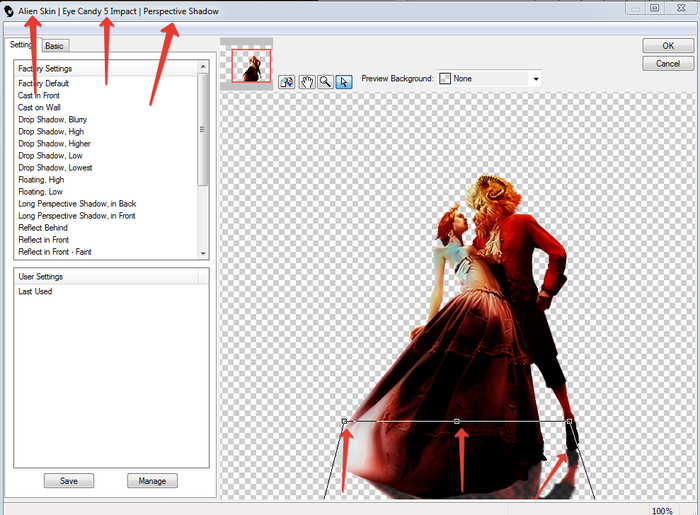Select Reflect in Front - Faint preset
The image size is (700, 515).
pos(55,252)
